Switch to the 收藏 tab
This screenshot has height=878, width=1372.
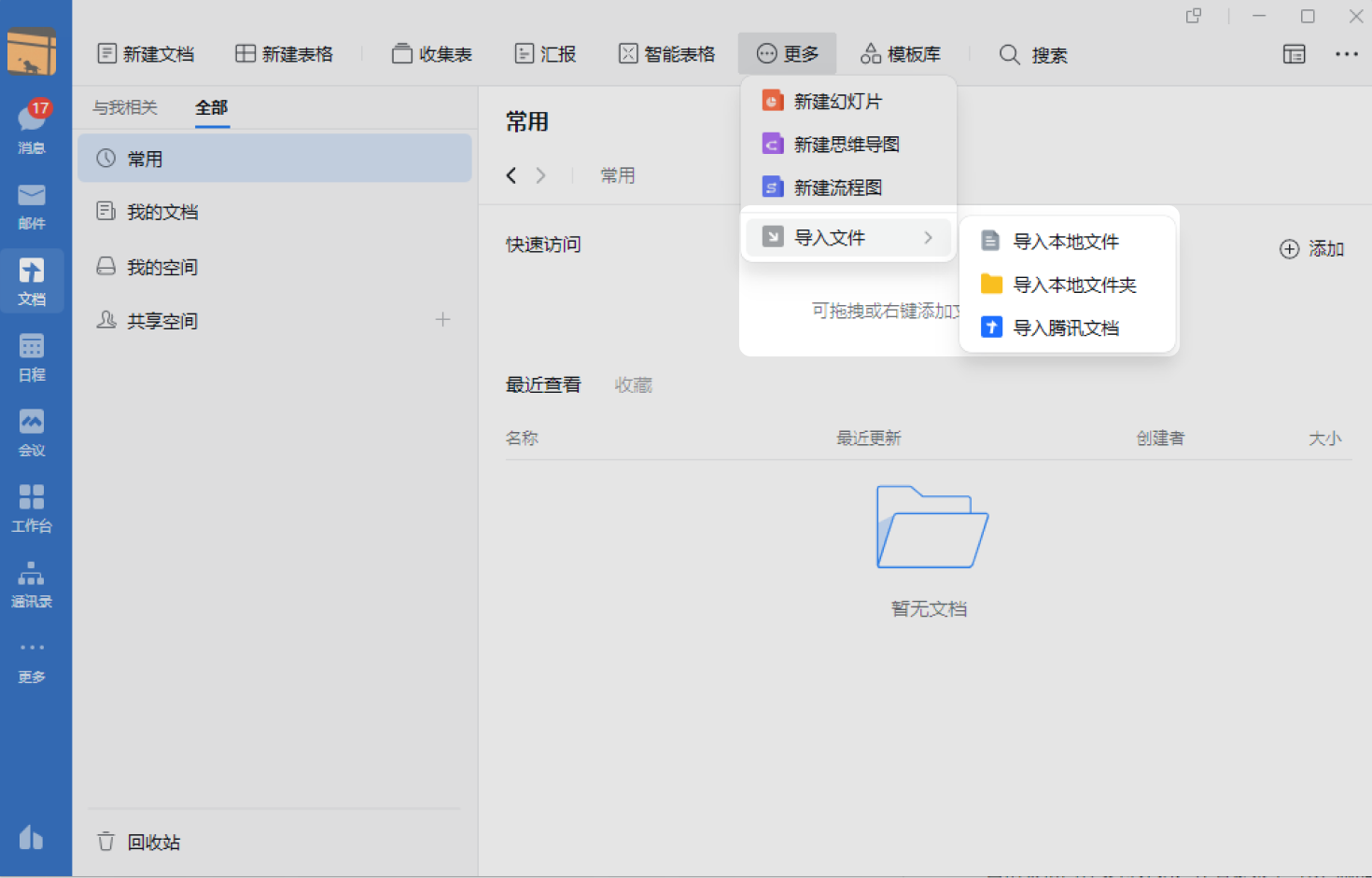633,385
